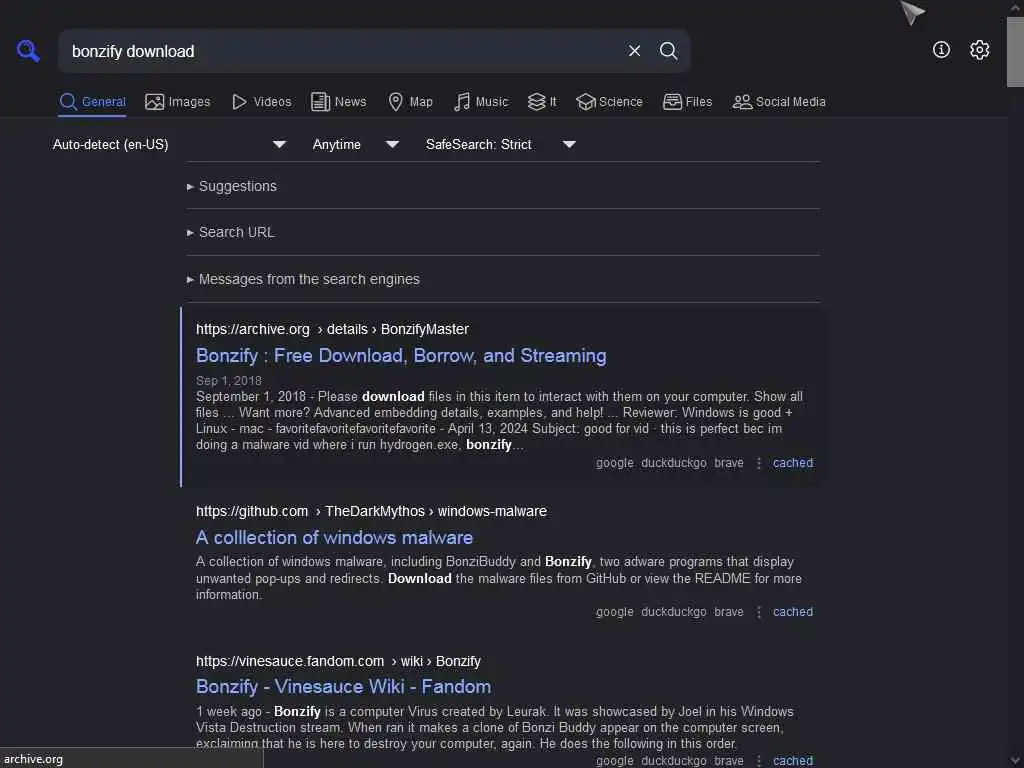This screenshot has width=1024, height=768.
Task: Switch to the It tab
Action: 542,102
